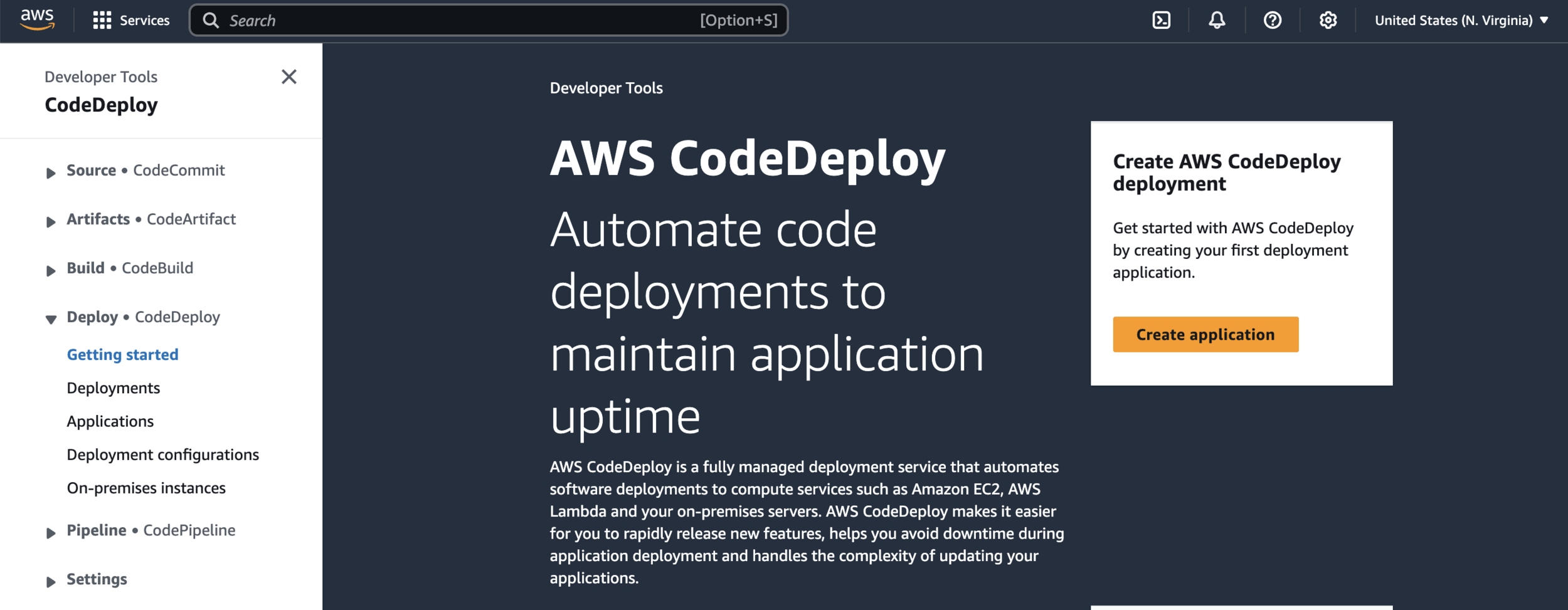Click the Developer Tools sidebar heading
This screenshot has width=1568, height=610.
[100, 76]
